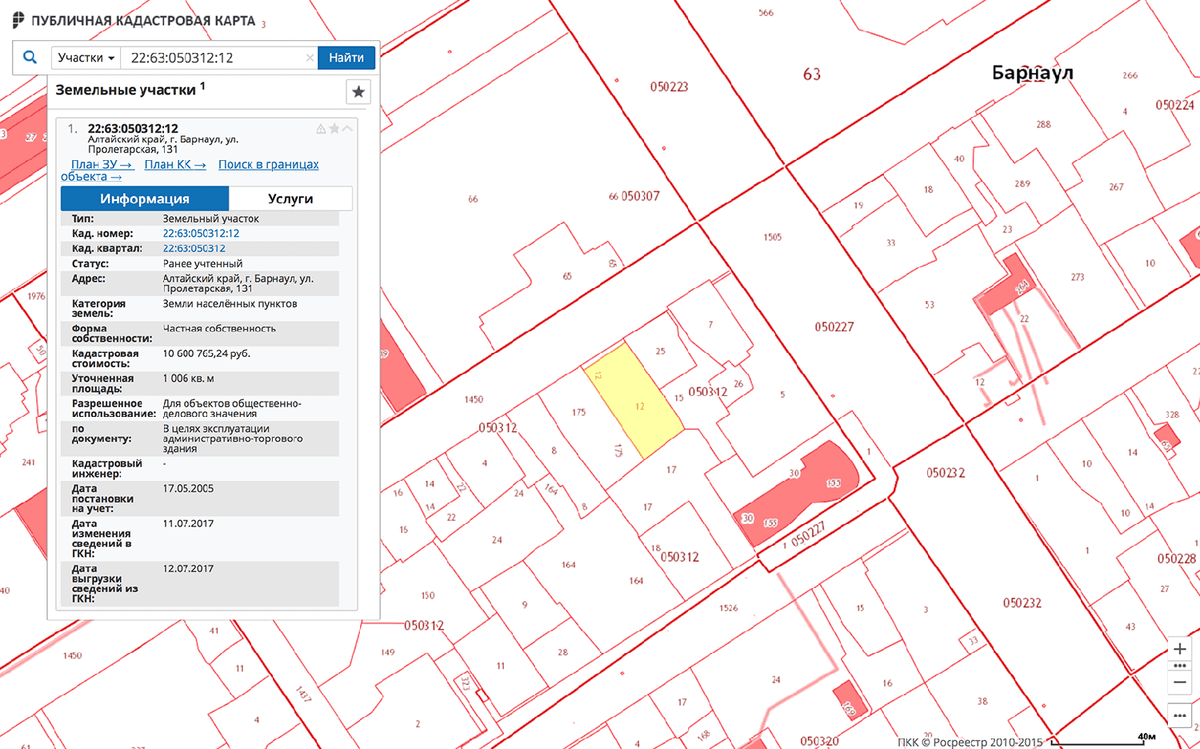This screenshot has width=1200, height=749.
Task: Open zoom level options between plus and minus
Action: 1180,665
